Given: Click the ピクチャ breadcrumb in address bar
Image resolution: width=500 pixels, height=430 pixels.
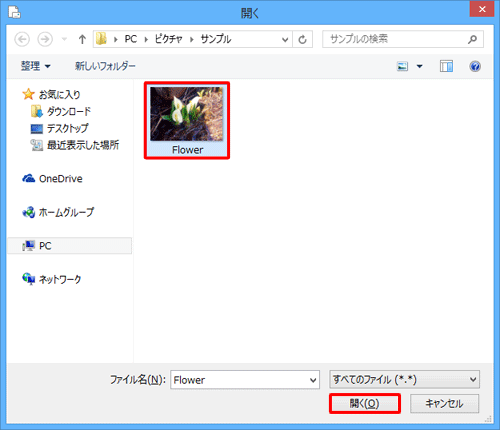Looking at the screenshot, I should 168,39.
